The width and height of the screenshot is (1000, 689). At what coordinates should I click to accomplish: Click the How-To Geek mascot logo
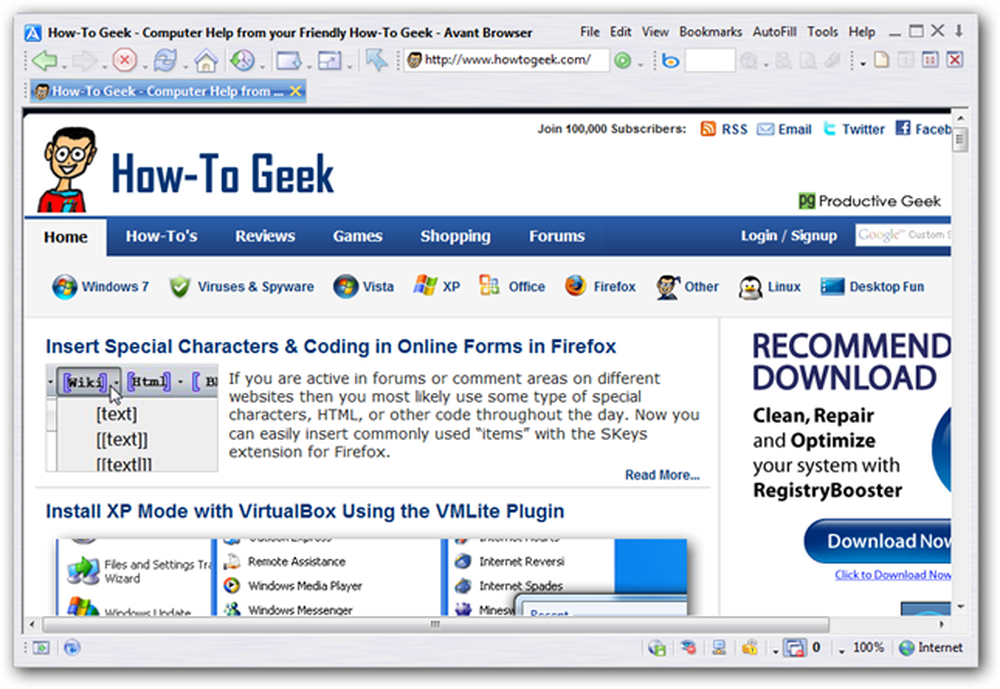[67, 169]
